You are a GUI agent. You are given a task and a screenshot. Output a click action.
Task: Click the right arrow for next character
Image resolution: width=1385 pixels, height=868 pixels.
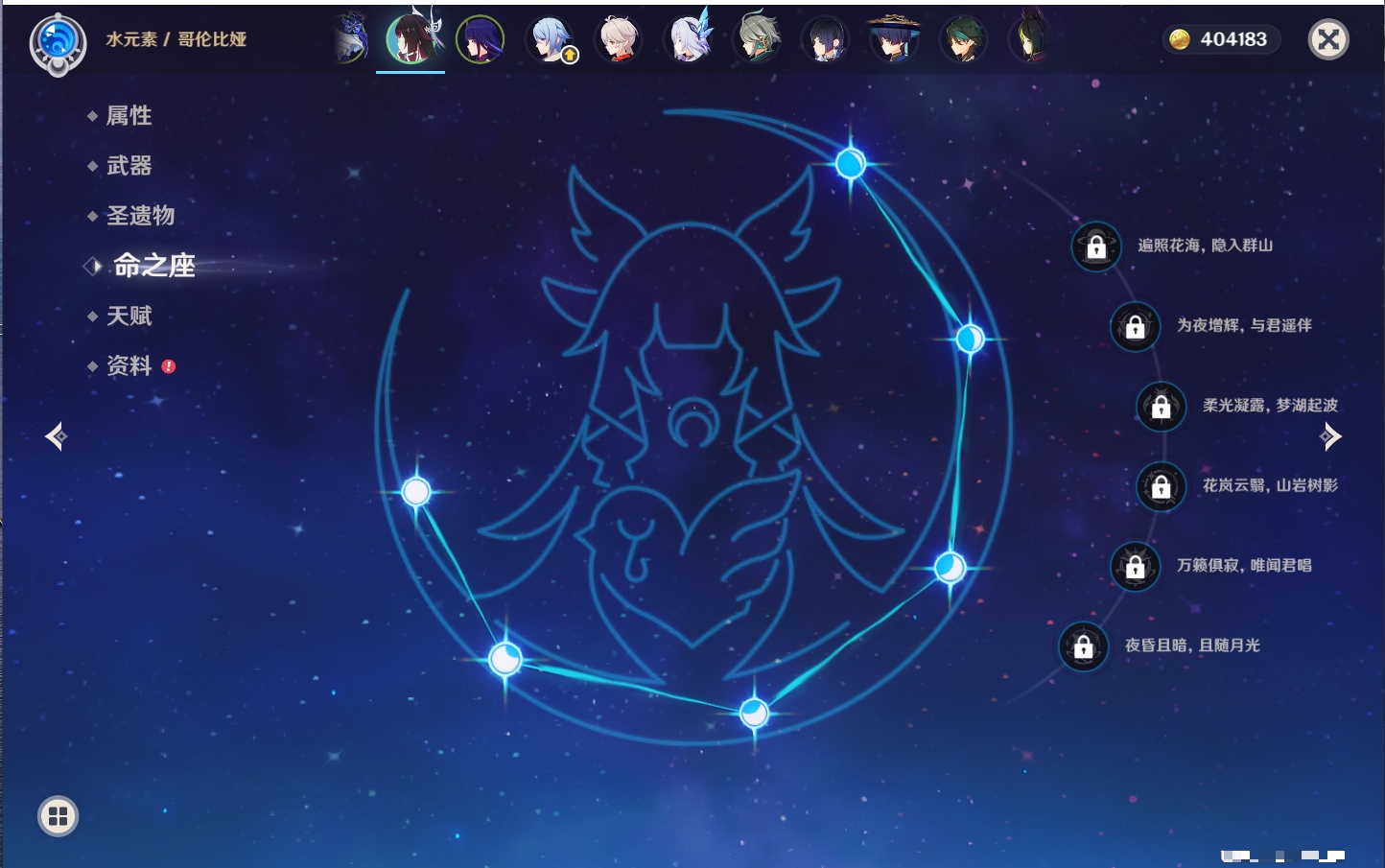point(1330,436)
